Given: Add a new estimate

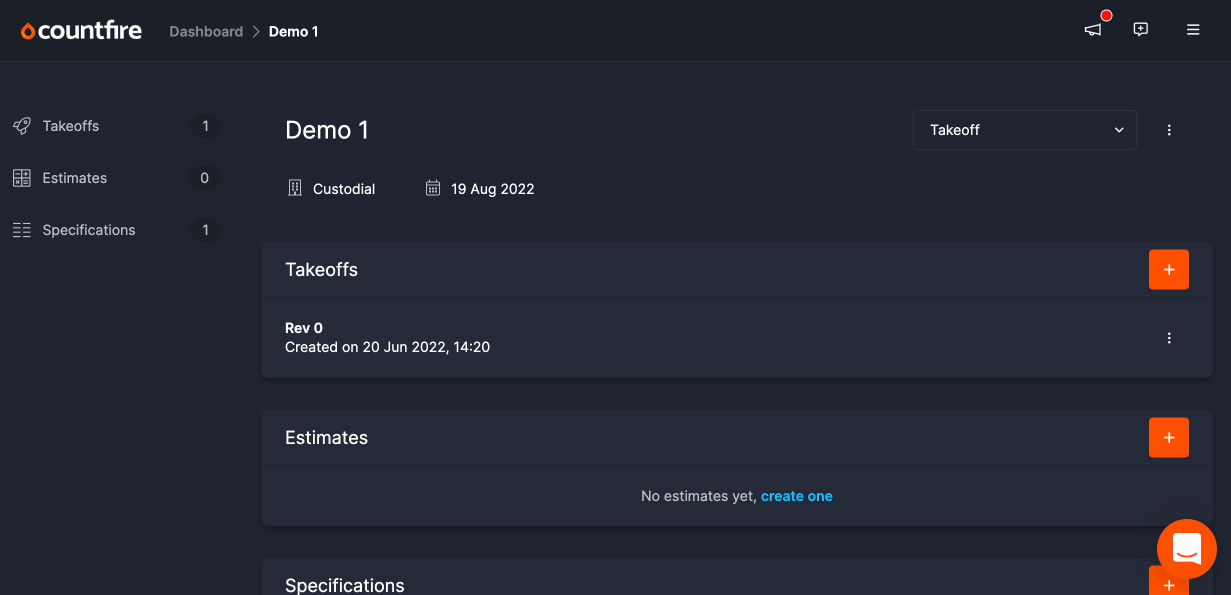Looking at the screenshot, I should (x=1168, y=438).
